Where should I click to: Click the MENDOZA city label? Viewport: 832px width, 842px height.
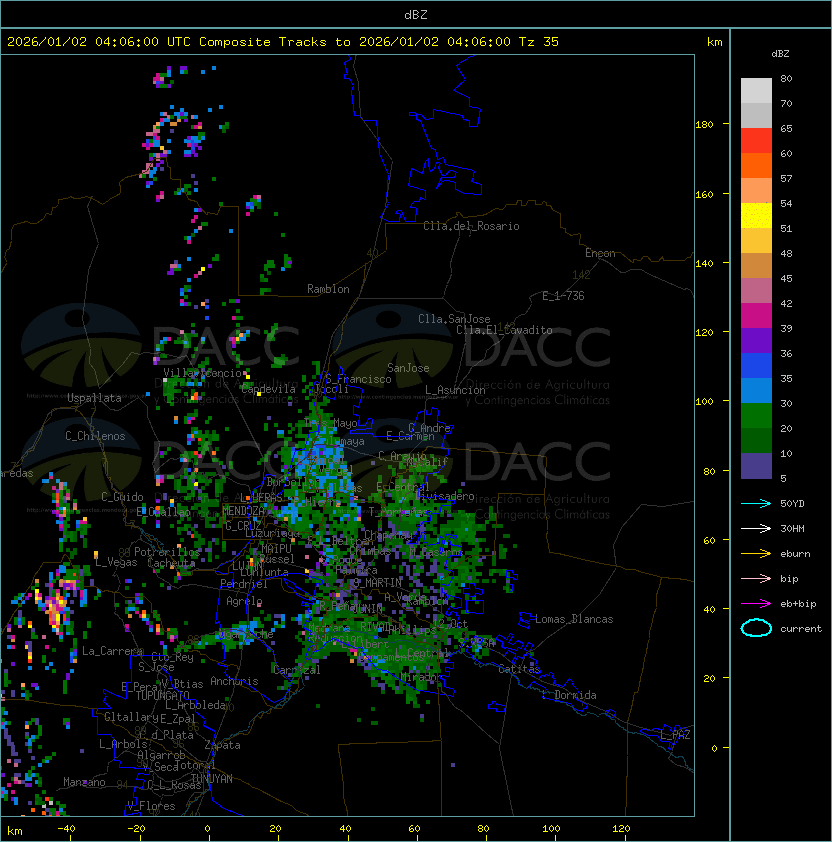point(243,510)
